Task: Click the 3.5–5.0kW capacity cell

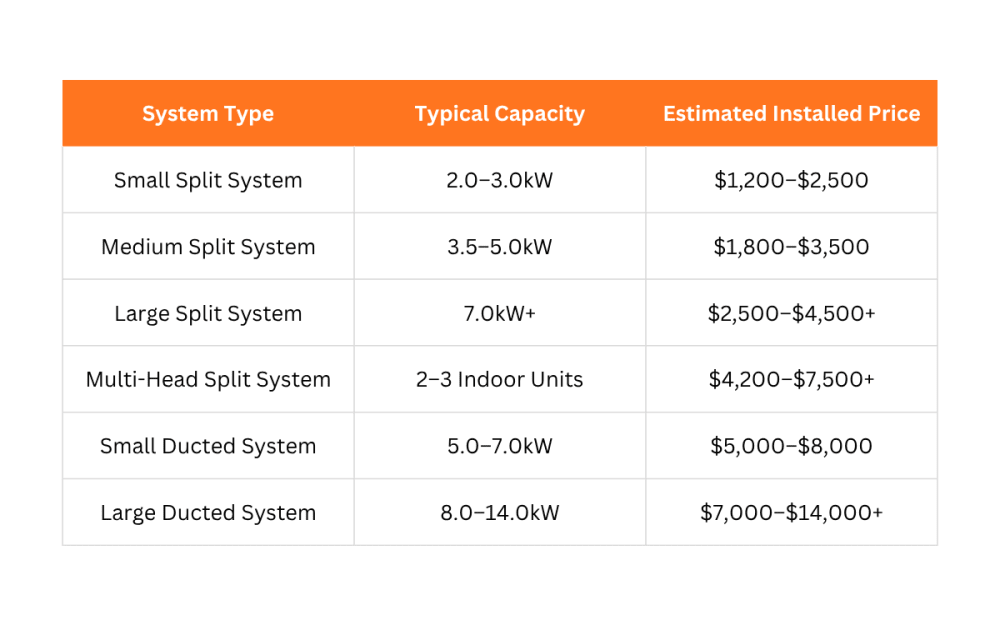Action: pos(499,246)
